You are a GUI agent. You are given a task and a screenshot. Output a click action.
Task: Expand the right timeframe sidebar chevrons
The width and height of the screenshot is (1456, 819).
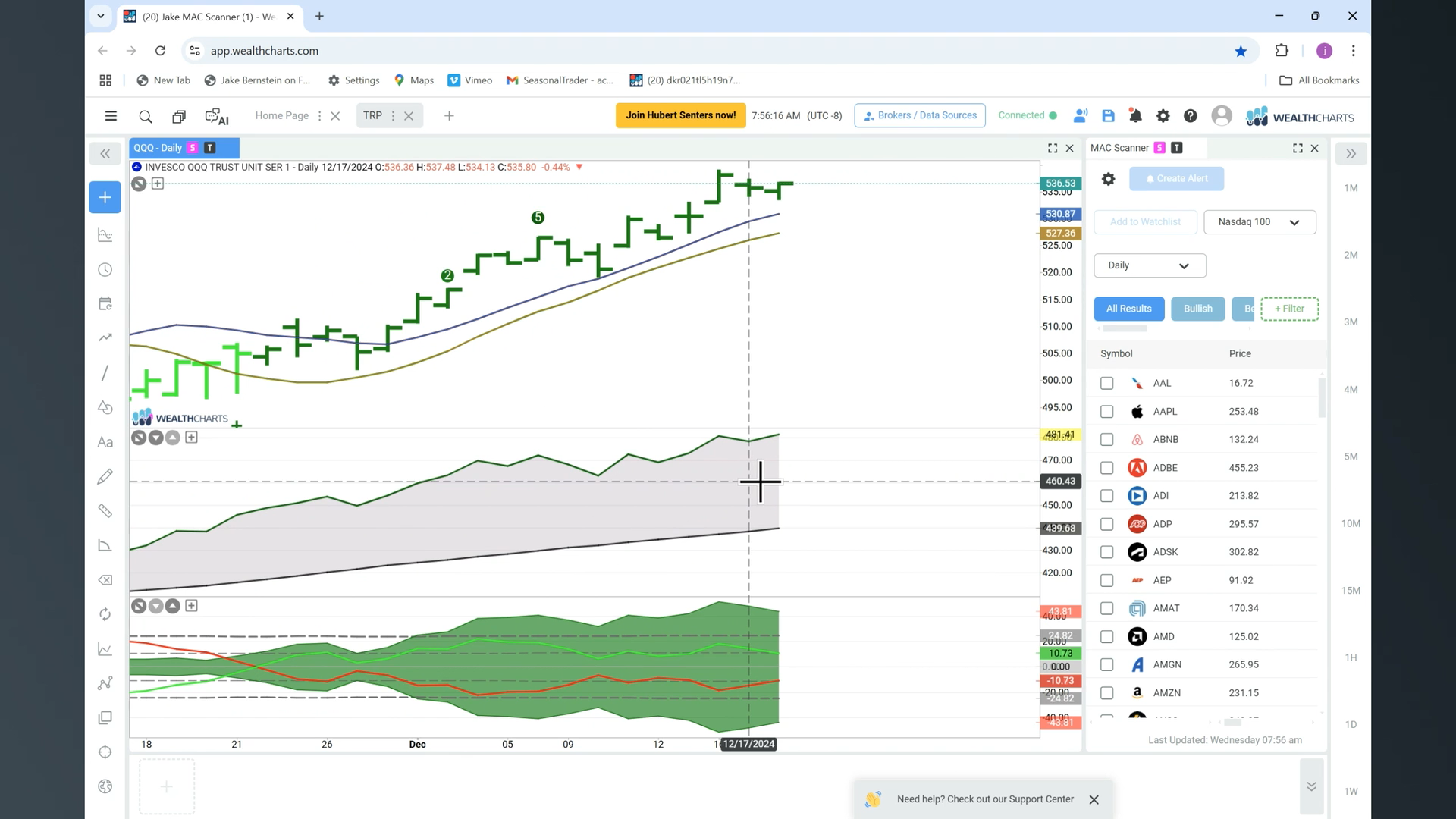point(1351,154)
